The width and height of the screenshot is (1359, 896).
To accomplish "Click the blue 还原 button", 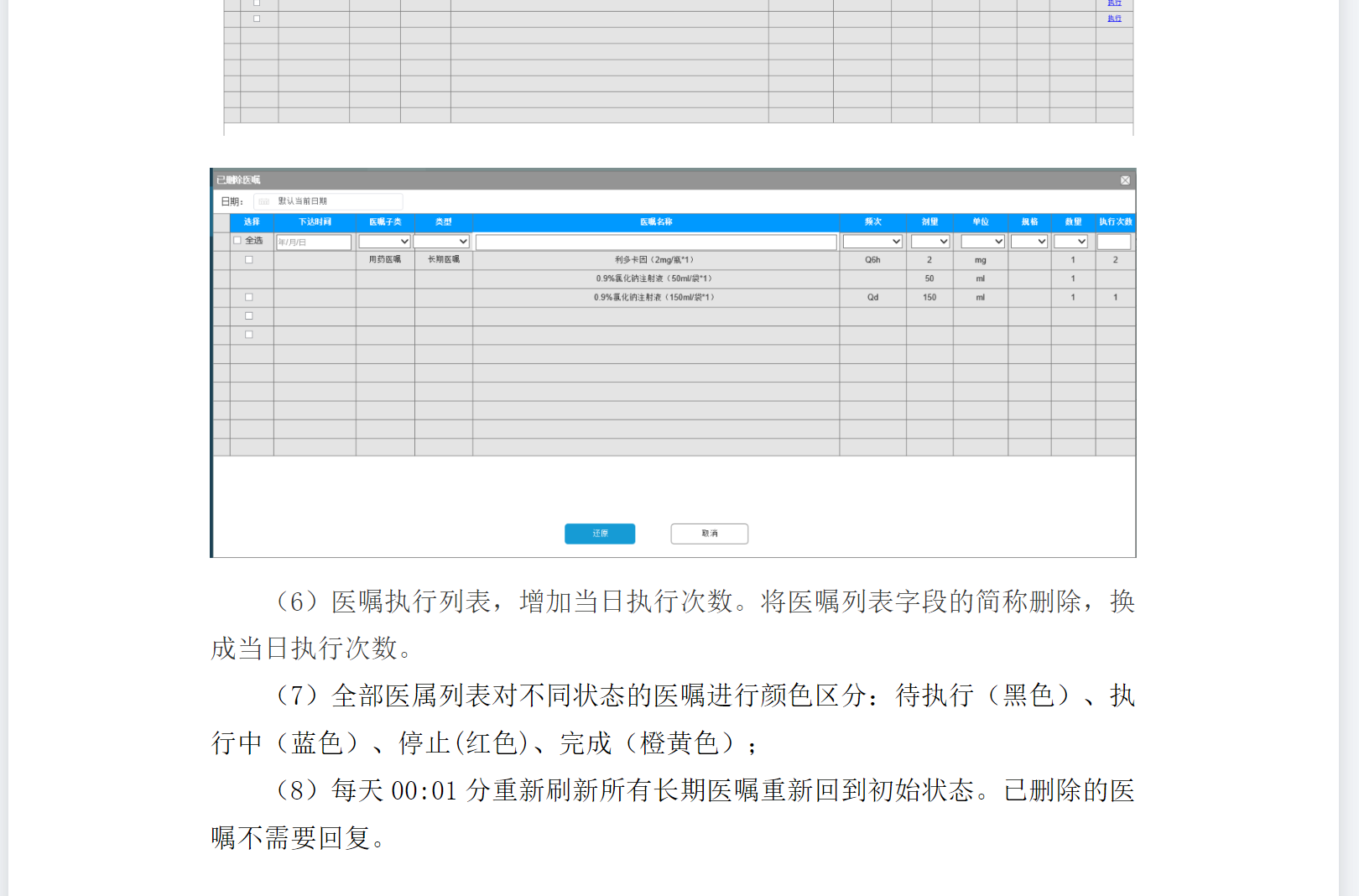I will coord(600,534).
